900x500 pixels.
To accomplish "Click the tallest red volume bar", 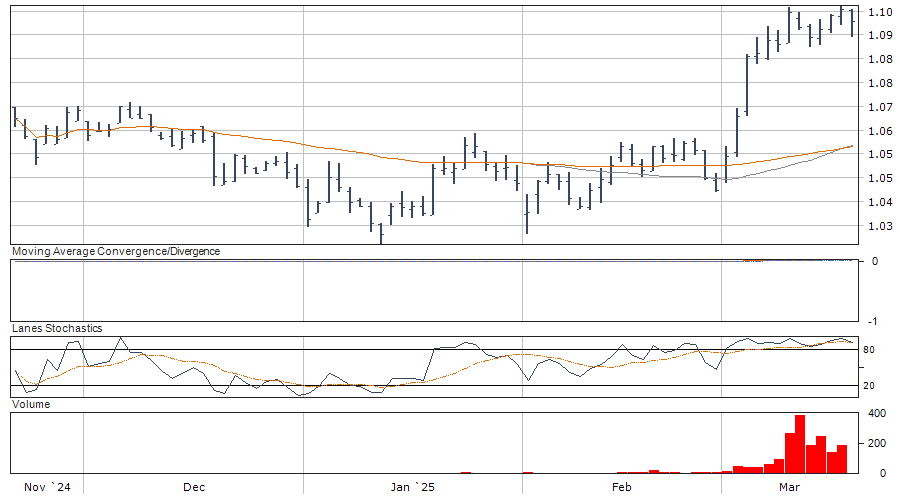I will click(x=800, y=443).
